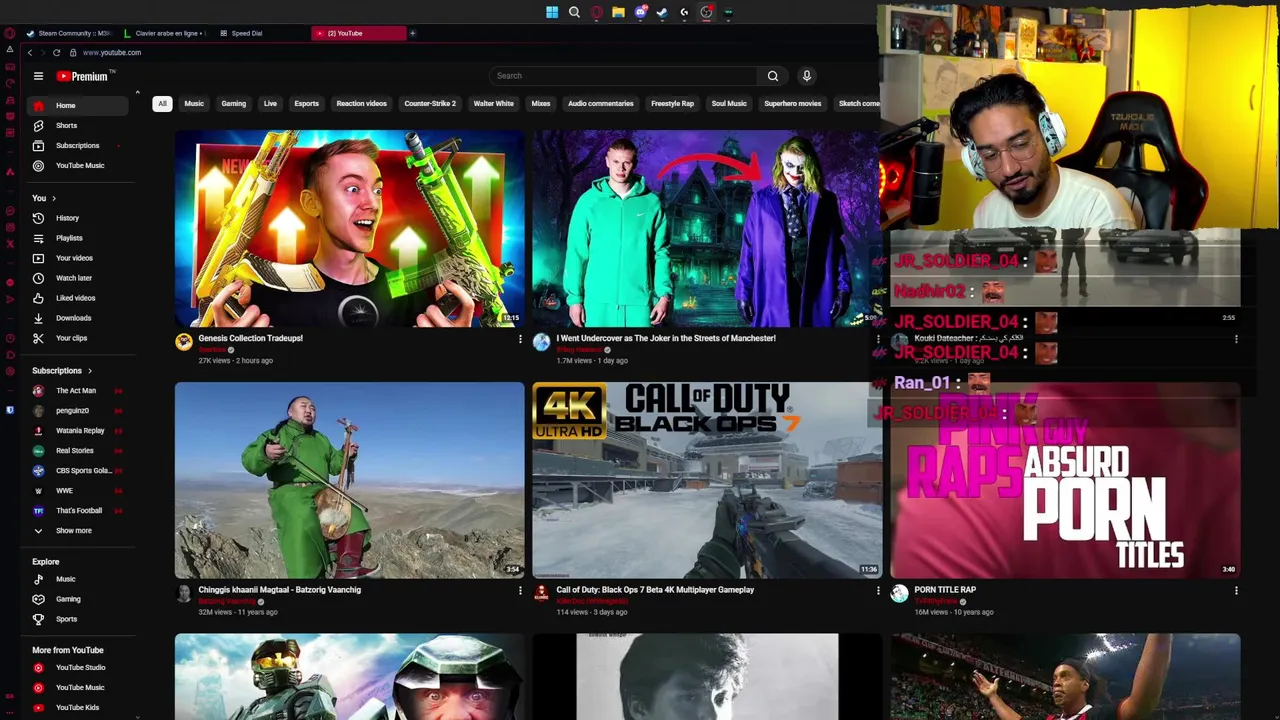Expand the You section chevron
The height and width of the screenshot is (720, 1280).
[53, 198]
